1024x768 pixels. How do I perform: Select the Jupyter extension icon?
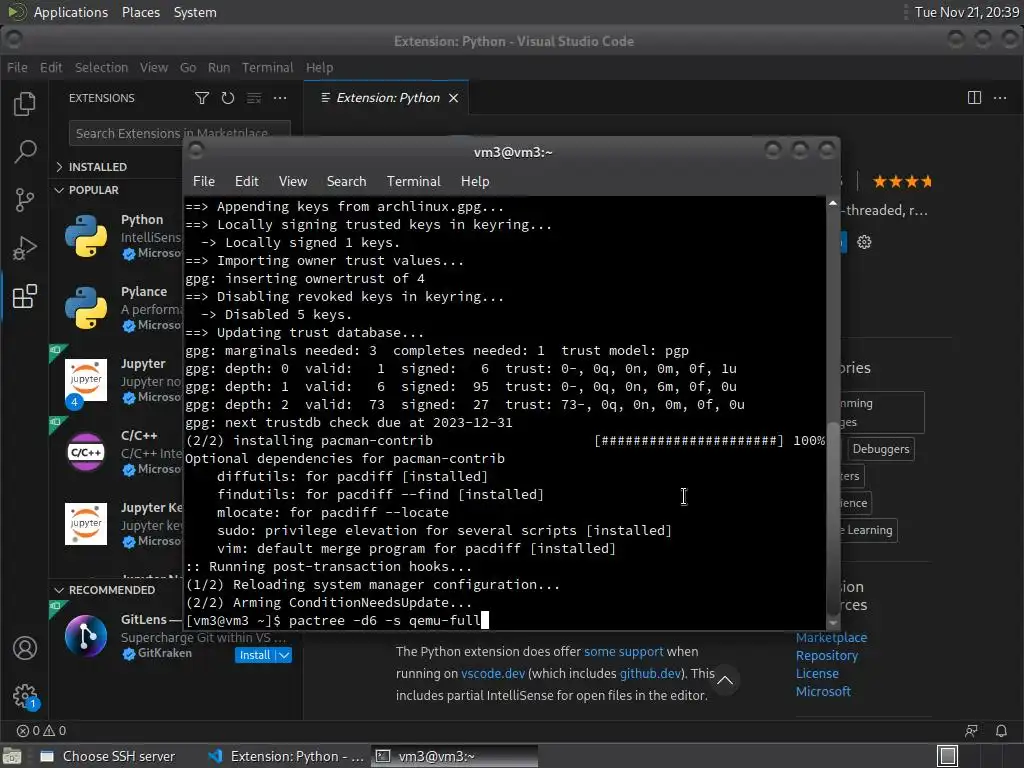click(x=86, y=379)
